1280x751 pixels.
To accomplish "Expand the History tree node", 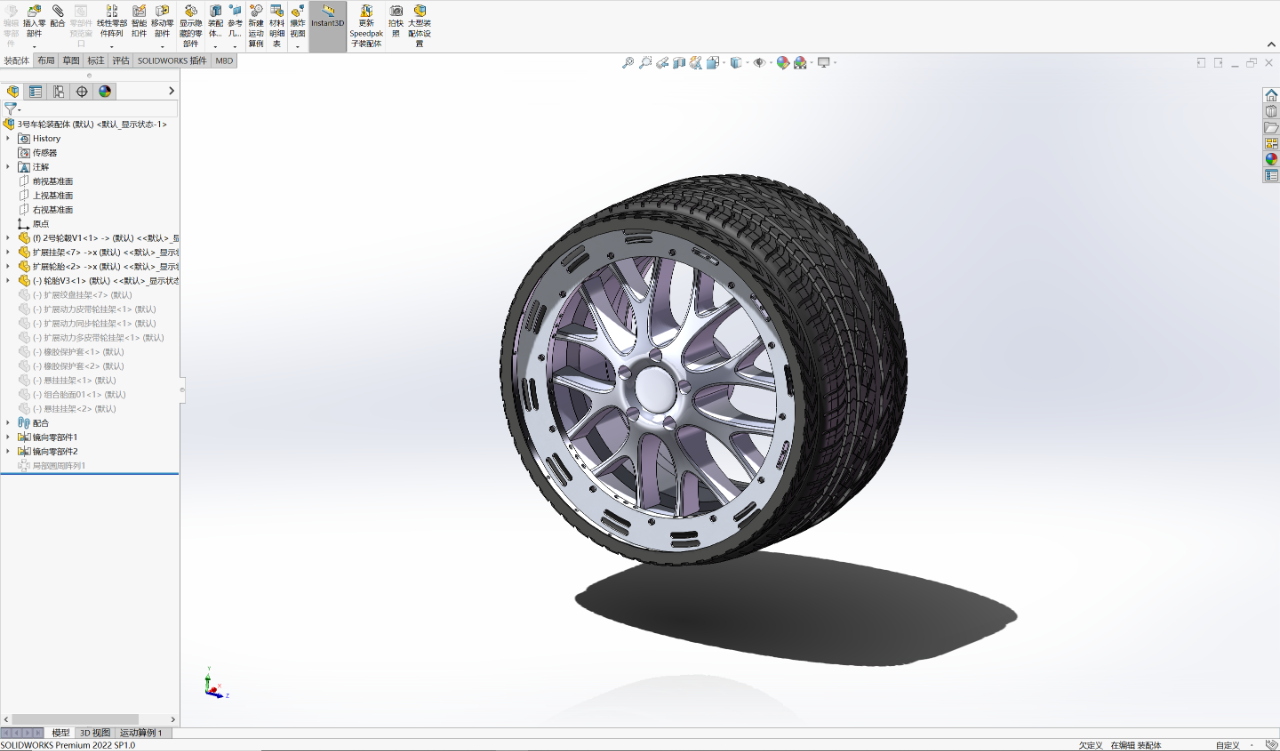I will 8,138.
